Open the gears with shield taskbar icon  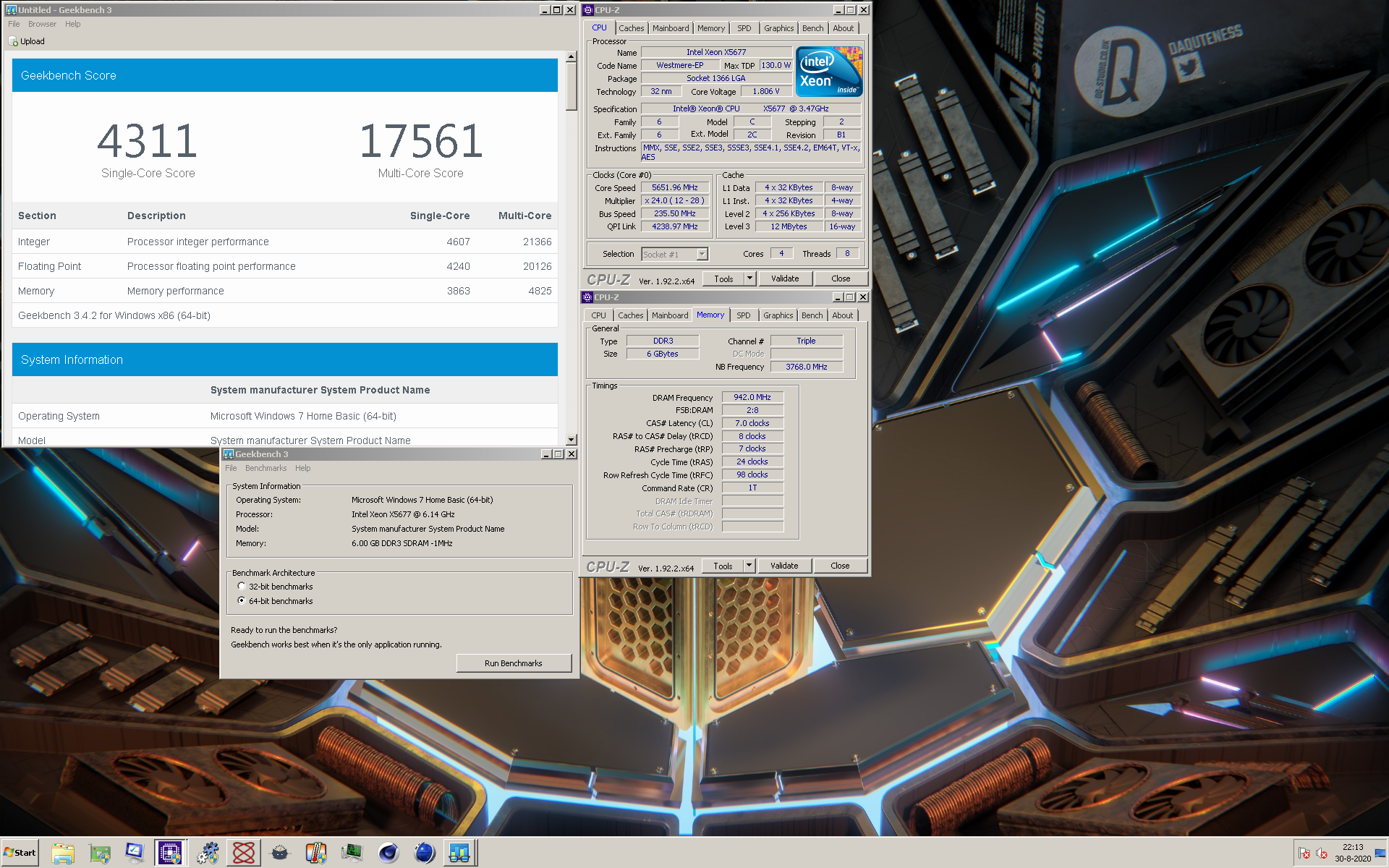[208, 854]
